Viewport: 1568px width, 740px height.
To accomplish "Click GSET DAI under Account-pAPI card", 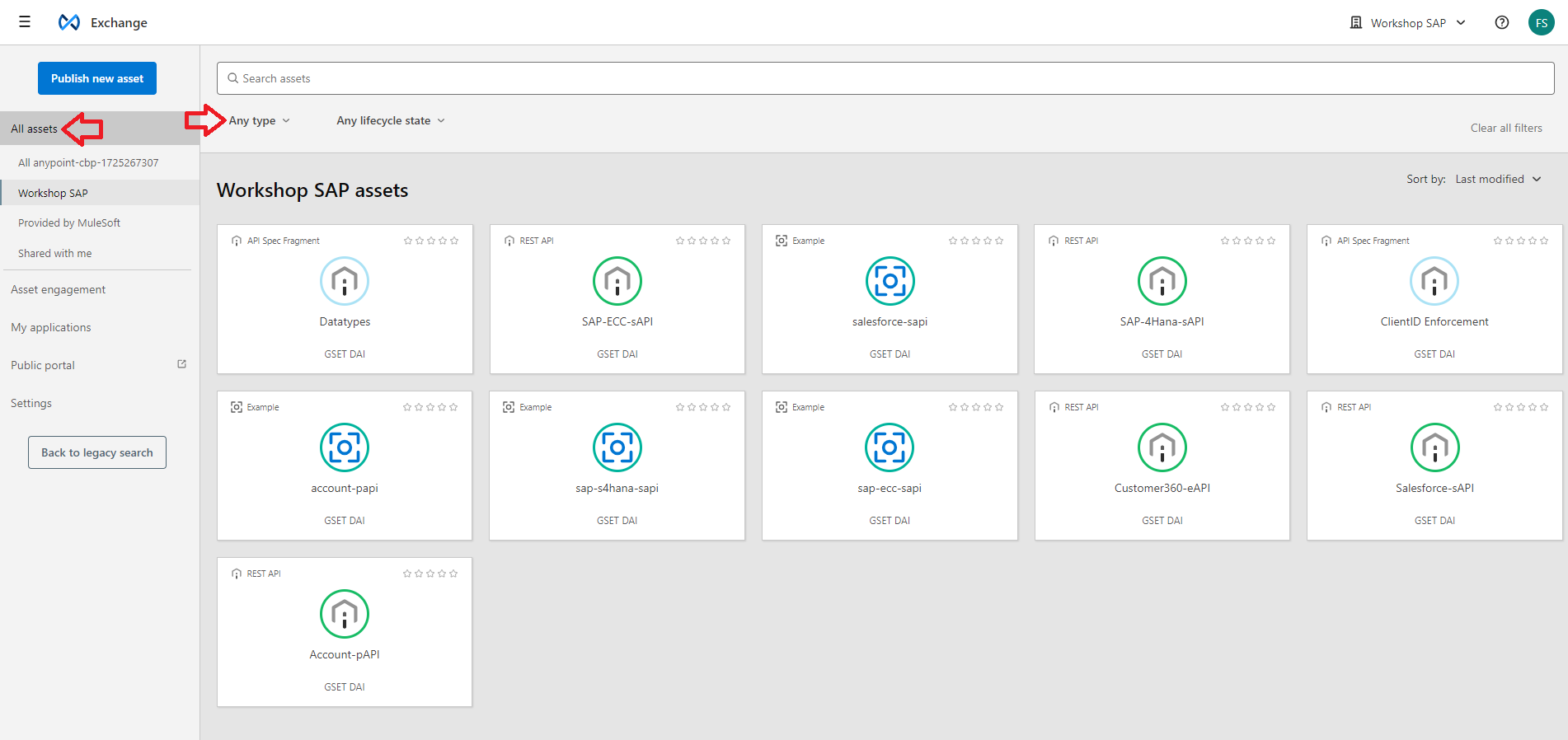I will coord(345,687).
